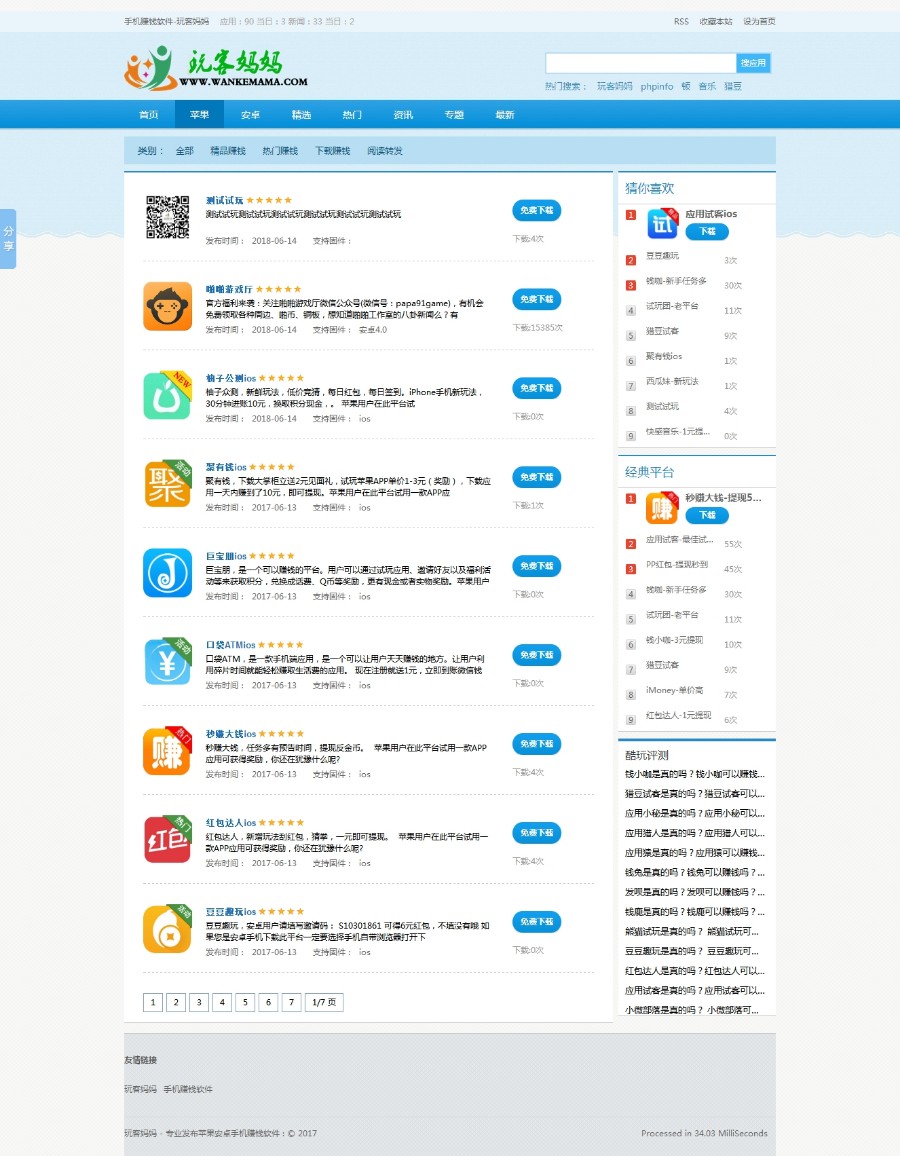The height and width of the screenshot is (1156, 900).
Task: Open review 熊猫试玩是真的吗？
Action: pyautogui.click(x=691, y=931)
